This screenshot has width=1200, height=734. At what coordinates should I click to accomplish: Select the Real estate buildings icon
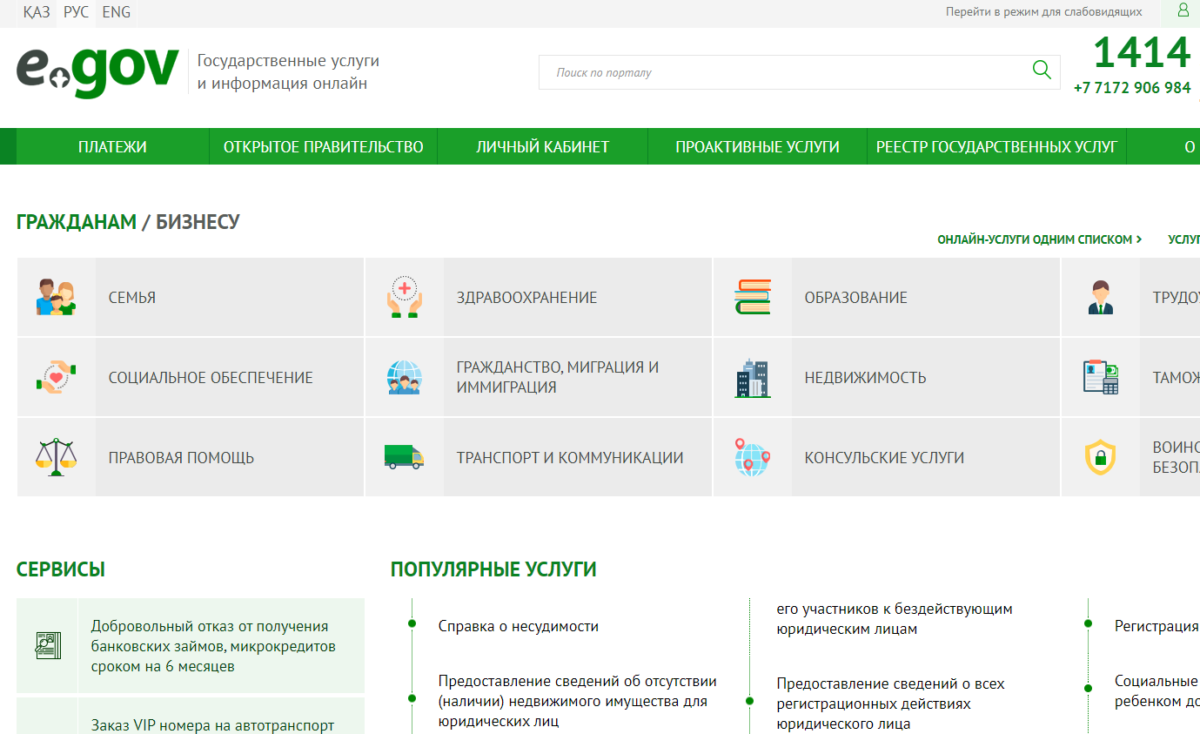(752, 378)
